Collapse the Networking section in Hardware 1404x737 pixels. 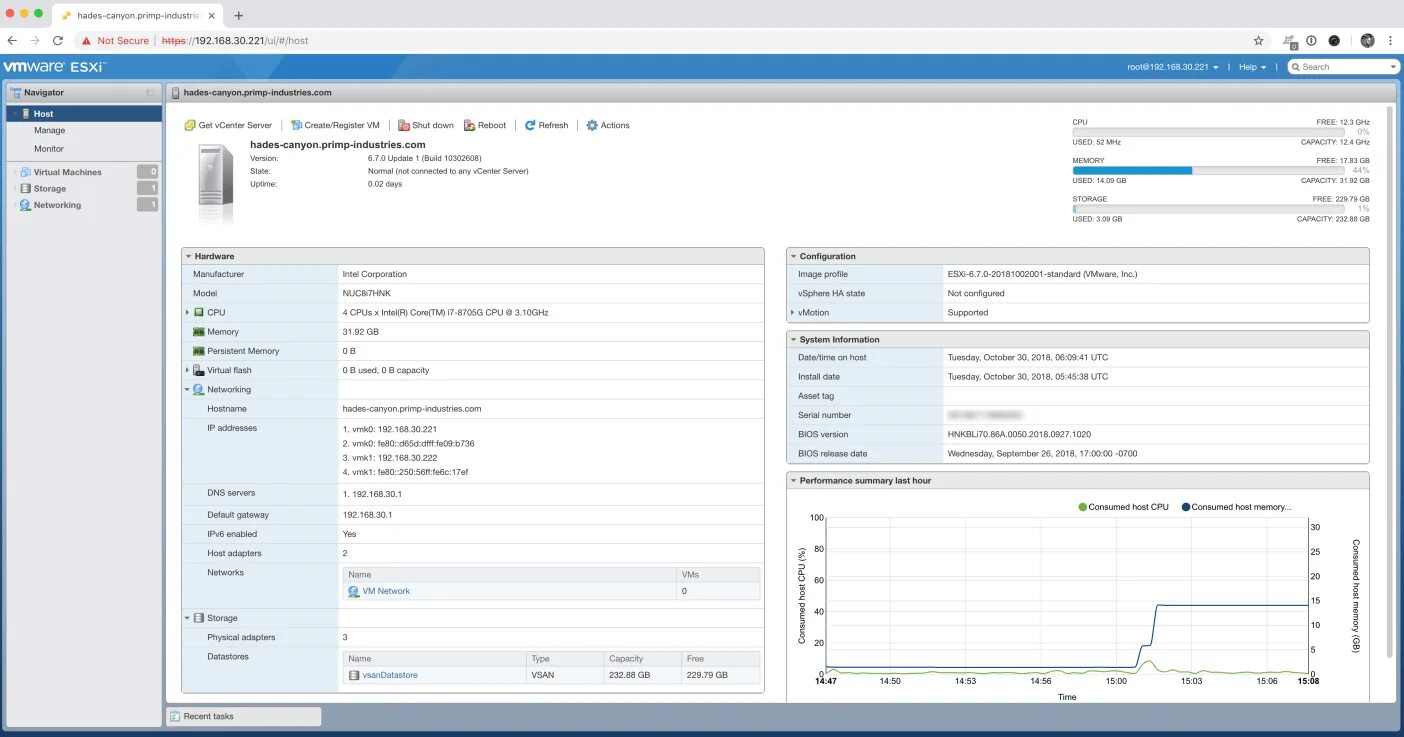tap(187, 389)
